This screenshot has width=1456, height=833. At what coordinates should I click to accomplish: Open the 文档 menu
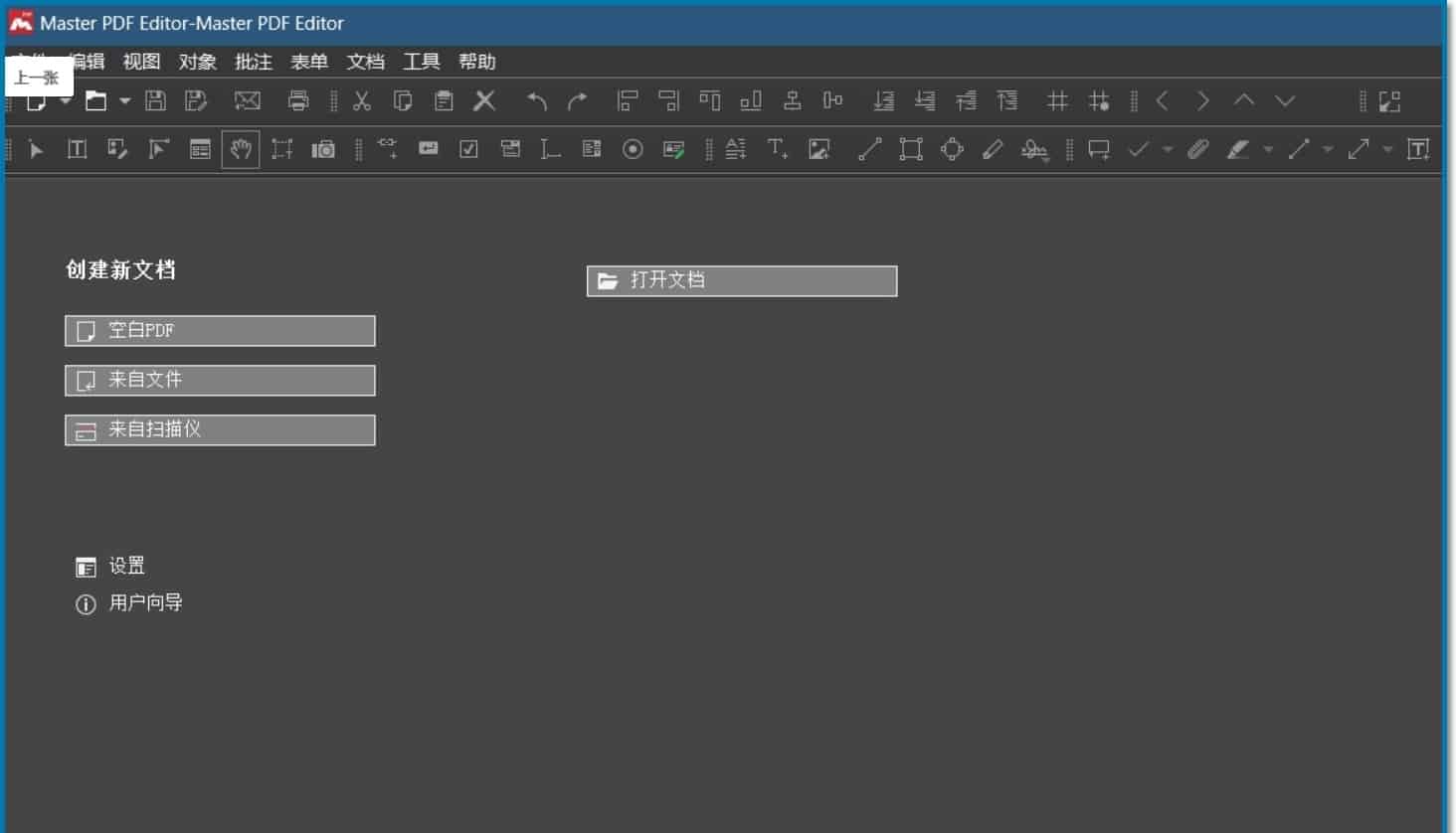(365, 62)
